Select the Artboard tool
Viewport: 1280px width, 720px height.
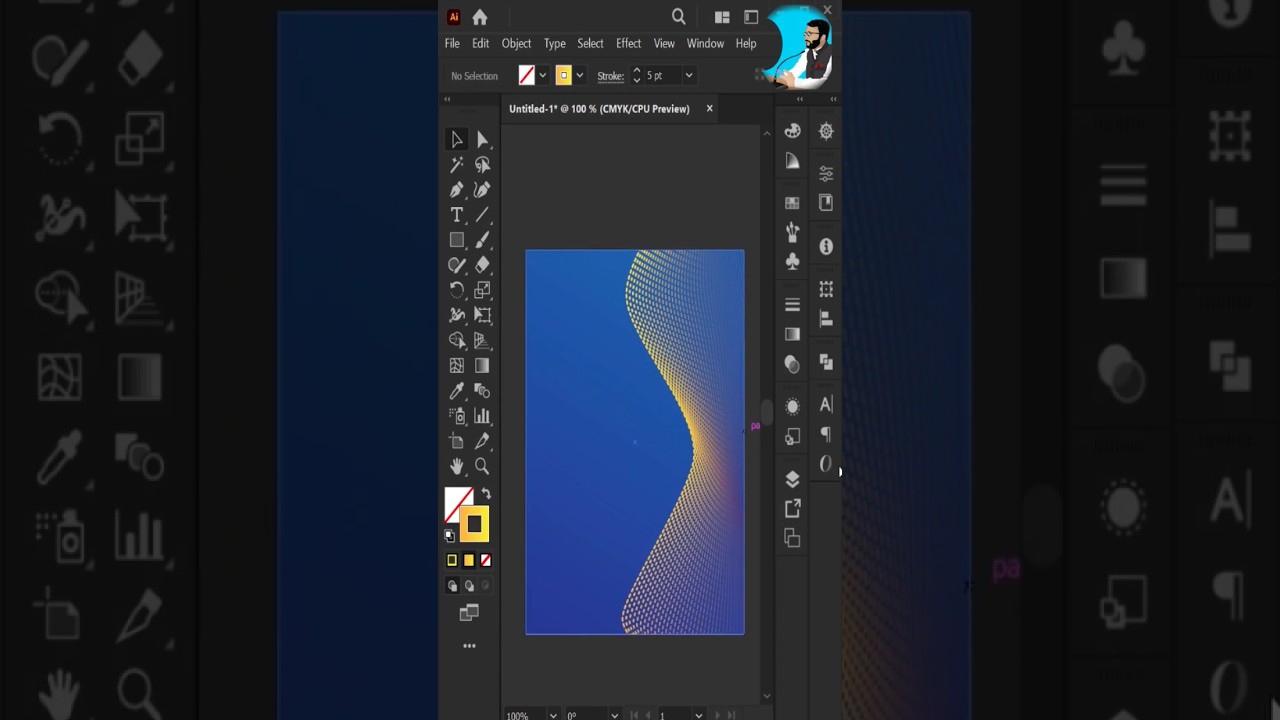456,441
